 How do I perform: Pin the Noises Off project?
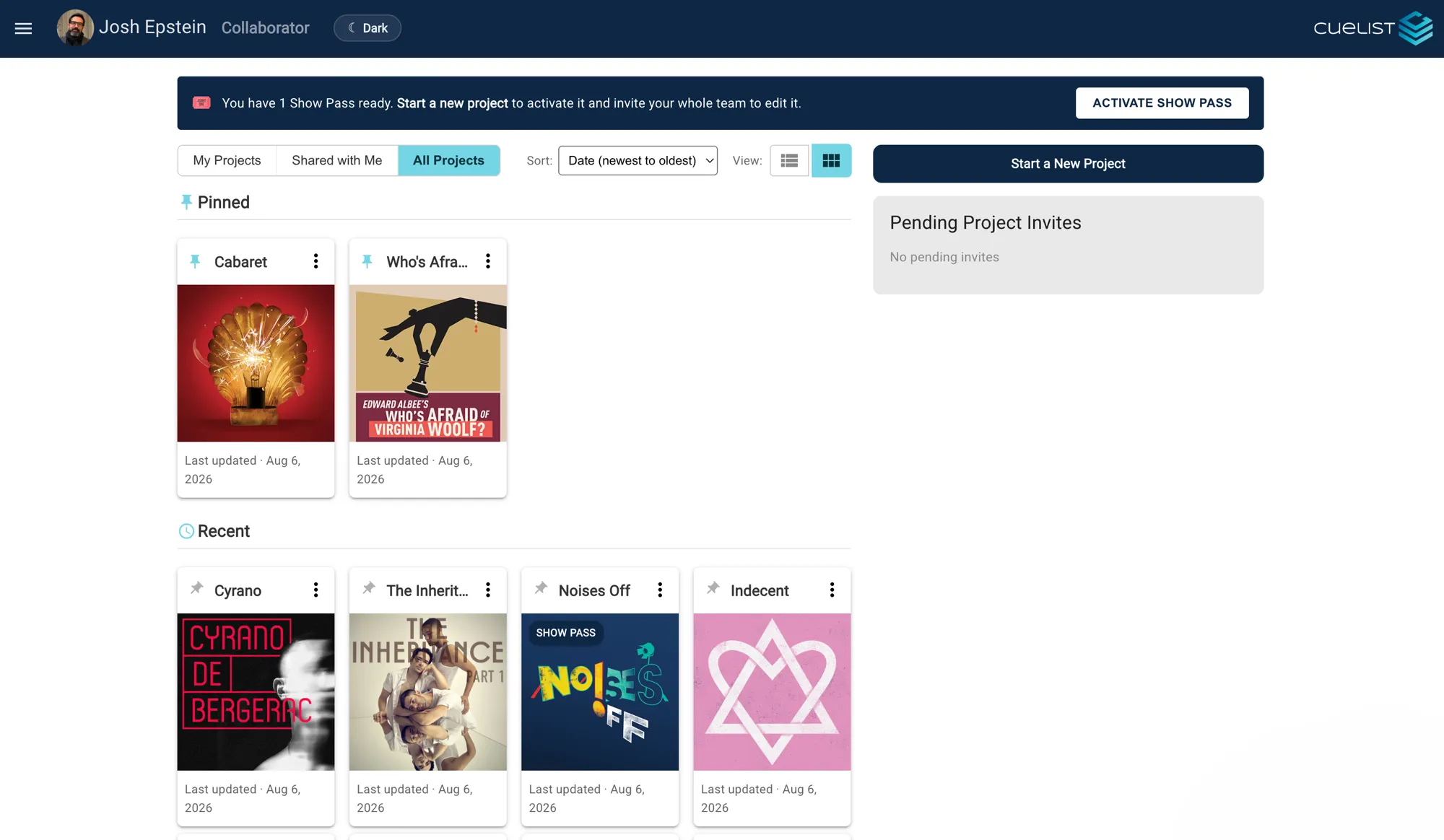click(x=541, y=589)
